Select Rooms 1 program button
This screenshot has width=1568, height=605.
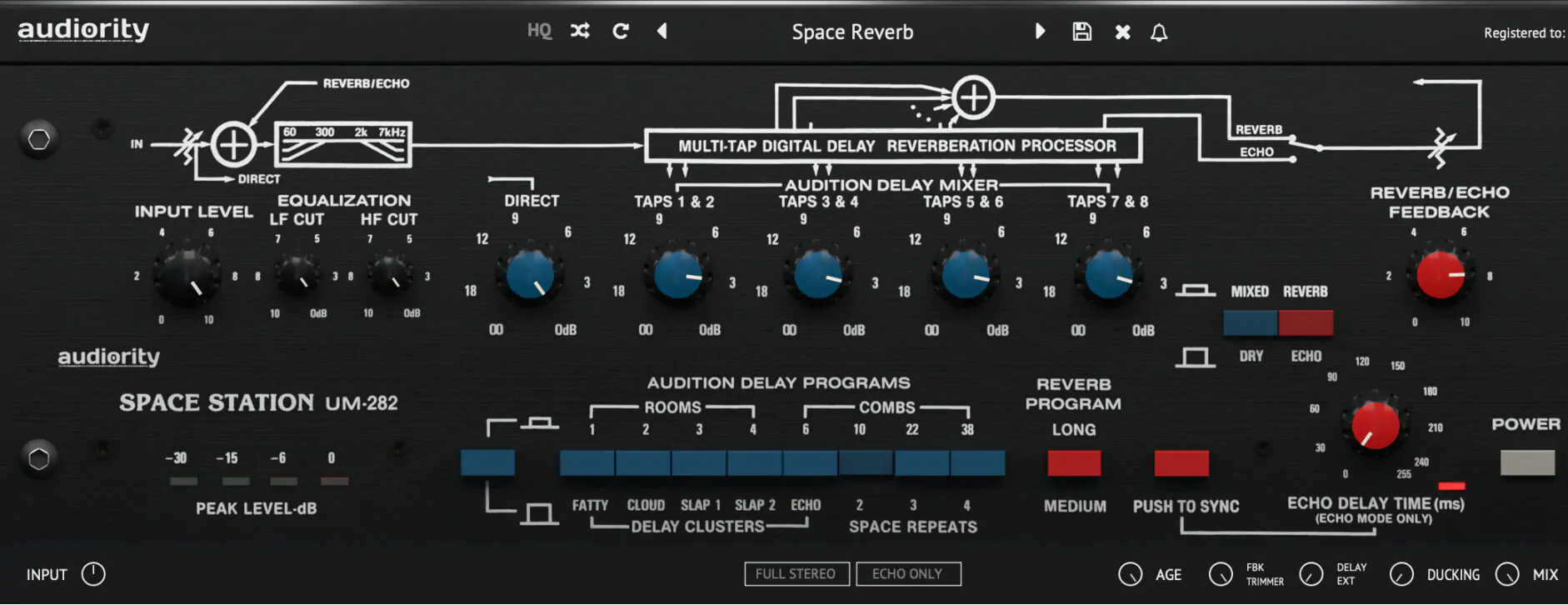(x=587, y=462)
